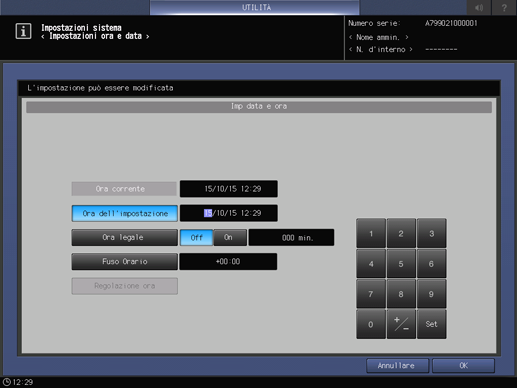Click the Ora corrente label
Viewport: 517px width, 388px height.
(124, 189)
